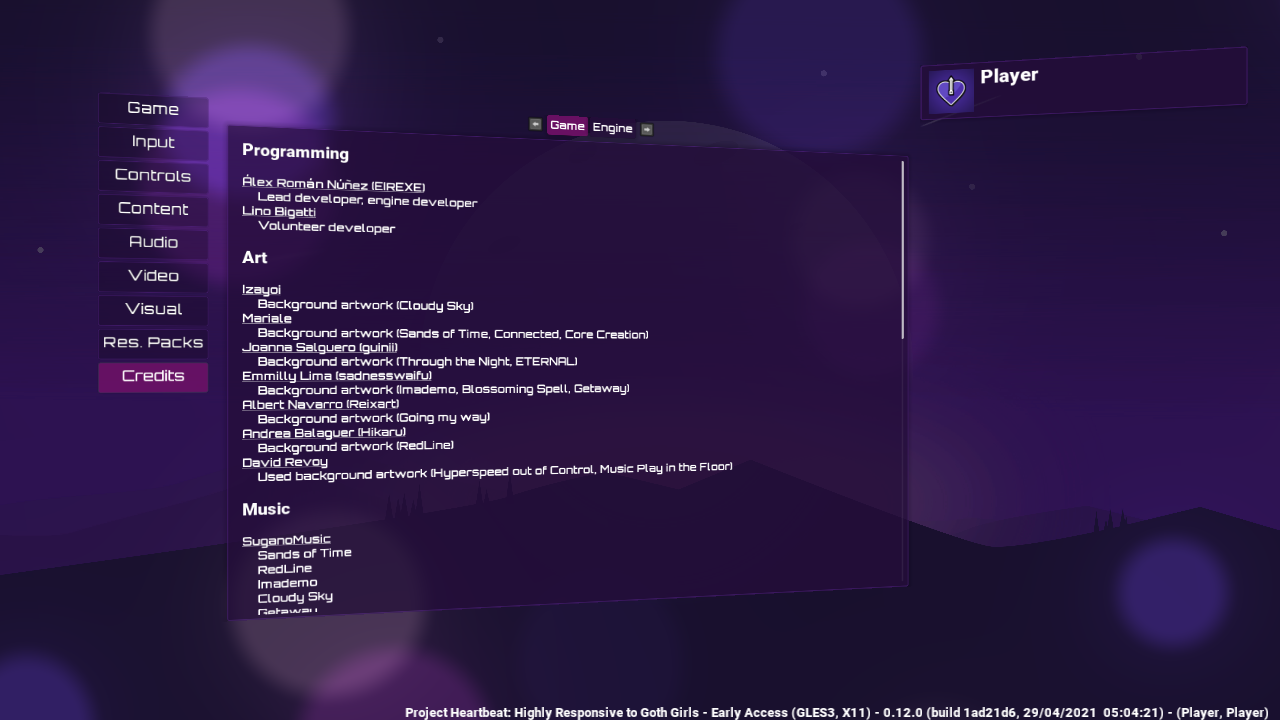
Task: Follow the Izayoi artist link
Action: click(261, 290)
